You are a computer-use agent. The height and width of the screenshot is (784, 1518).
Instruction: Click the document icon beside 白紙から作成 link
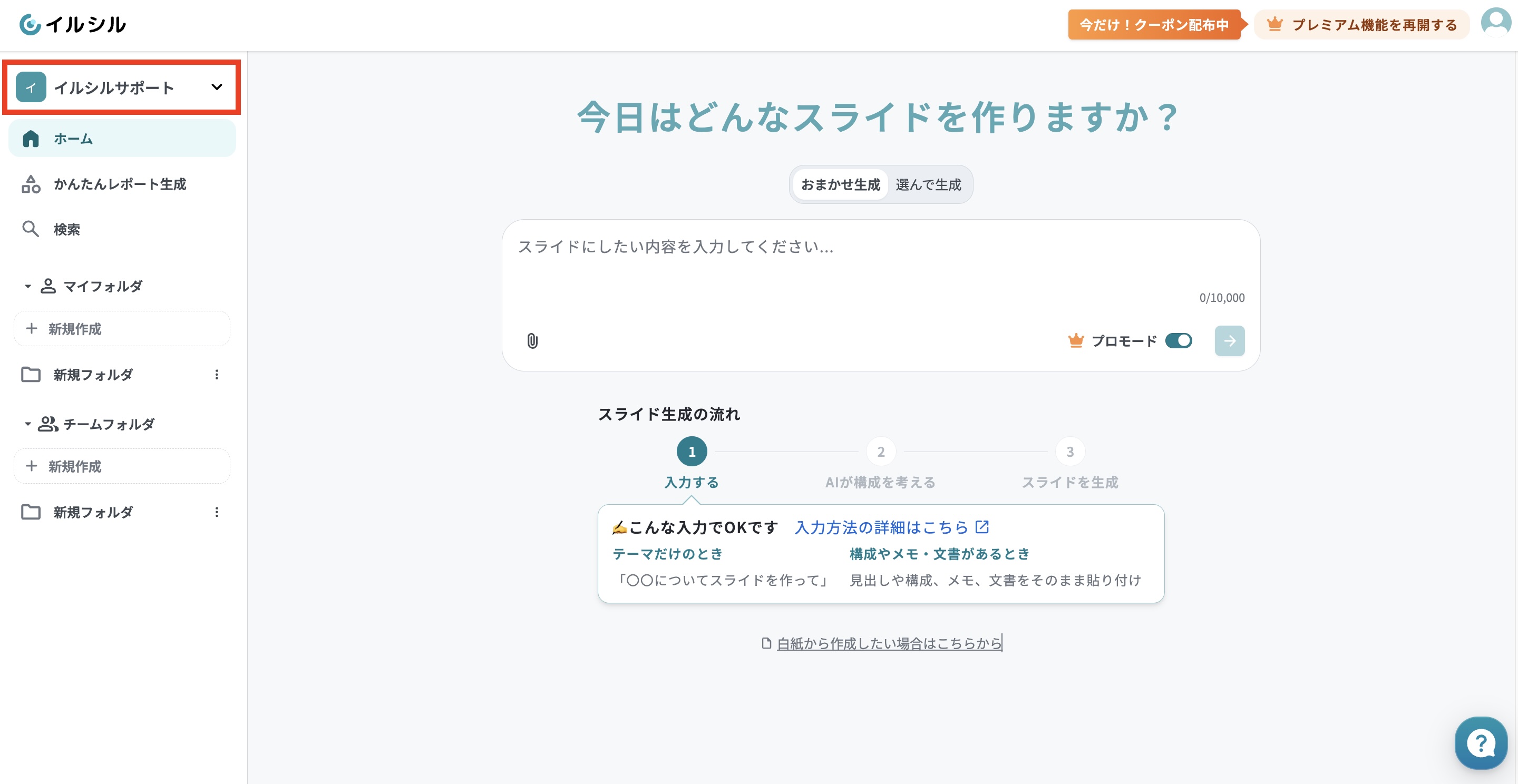coord(766,643)
